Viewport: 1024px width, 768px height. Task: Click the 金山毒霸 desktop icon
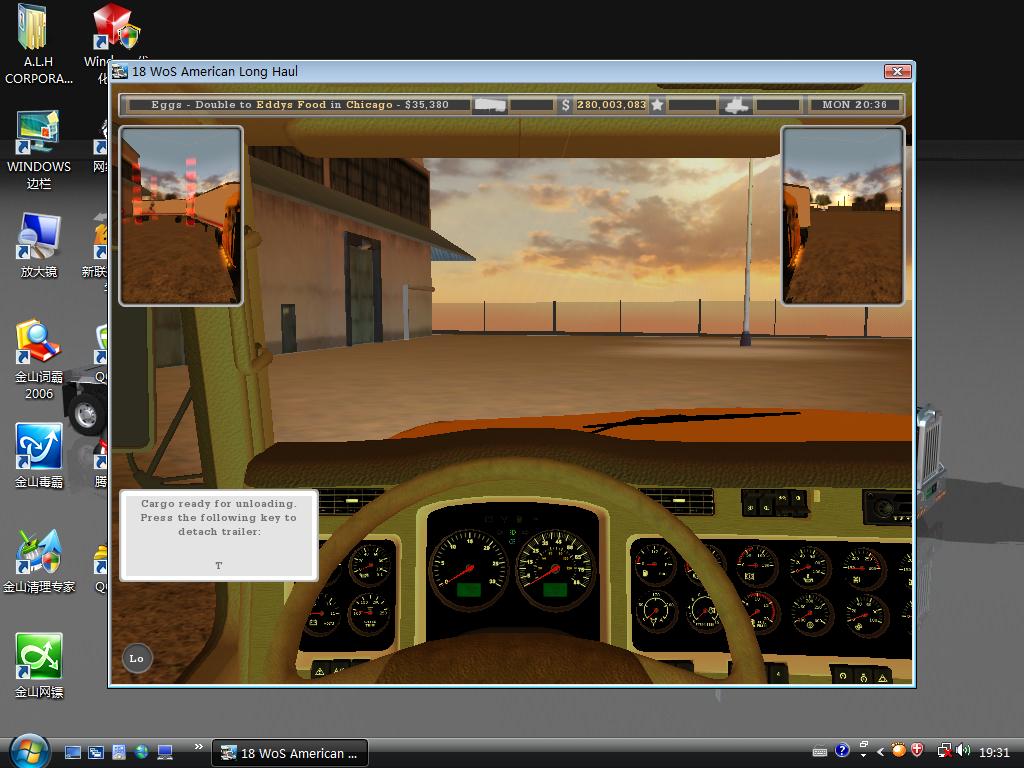click(x=39, y=456)
